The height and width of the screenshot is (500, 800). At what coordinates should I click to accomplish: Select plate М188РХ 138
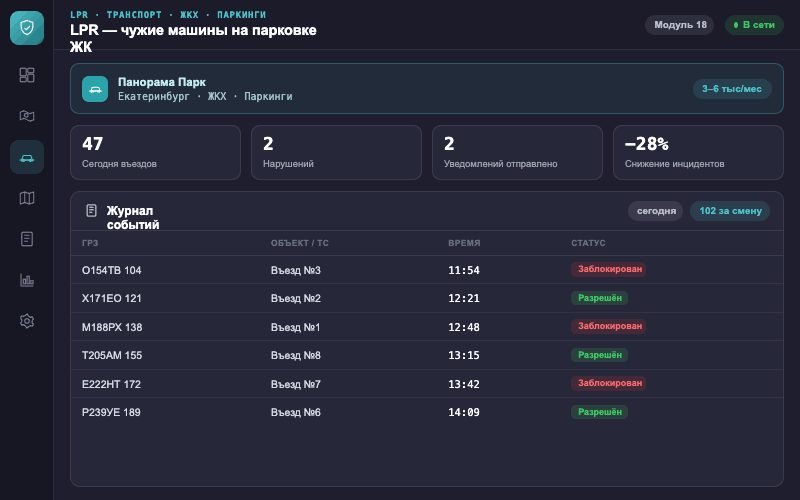[x=112, y=327]
